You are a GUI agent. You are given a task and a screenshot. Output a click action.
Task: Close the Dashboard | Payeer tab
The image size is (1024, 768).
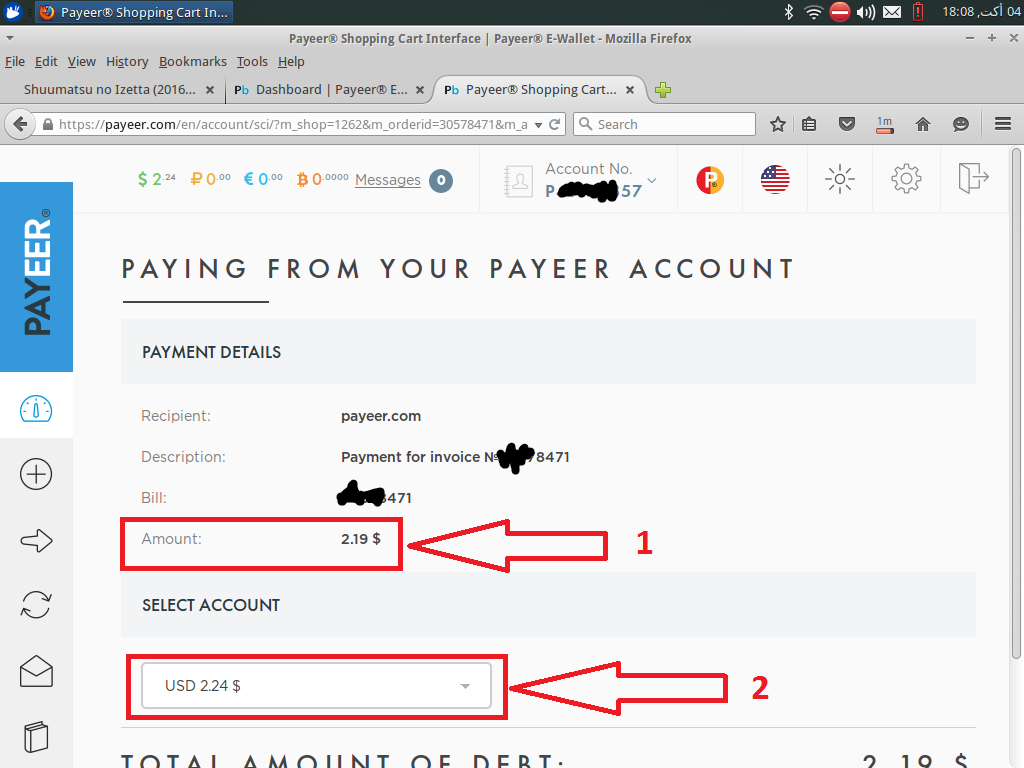point(420,90)
